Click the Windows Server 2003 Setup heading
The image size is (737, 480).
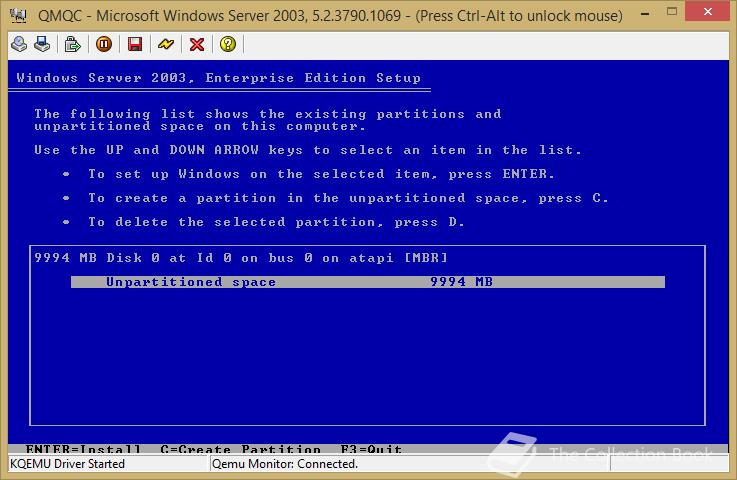tap(219, 78)
